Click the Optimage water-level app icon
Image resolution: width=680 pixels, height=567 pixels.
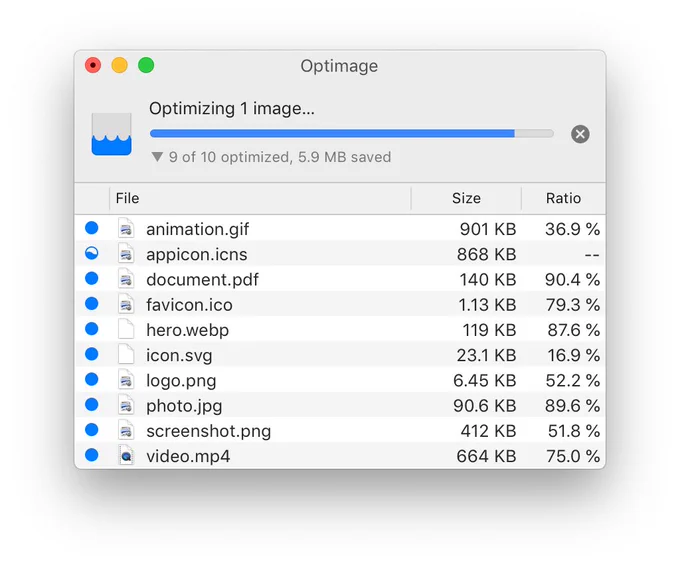111,134
